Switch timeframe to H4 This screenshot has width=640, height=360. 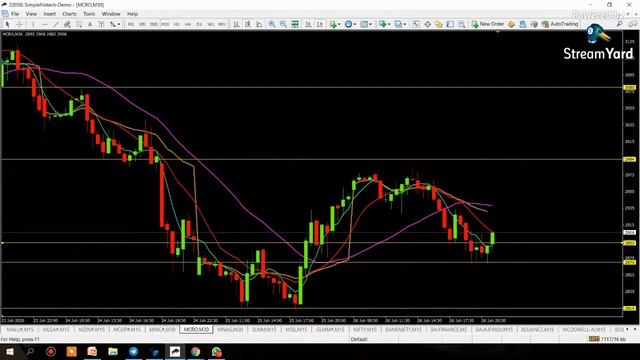(x=188, y=24)
